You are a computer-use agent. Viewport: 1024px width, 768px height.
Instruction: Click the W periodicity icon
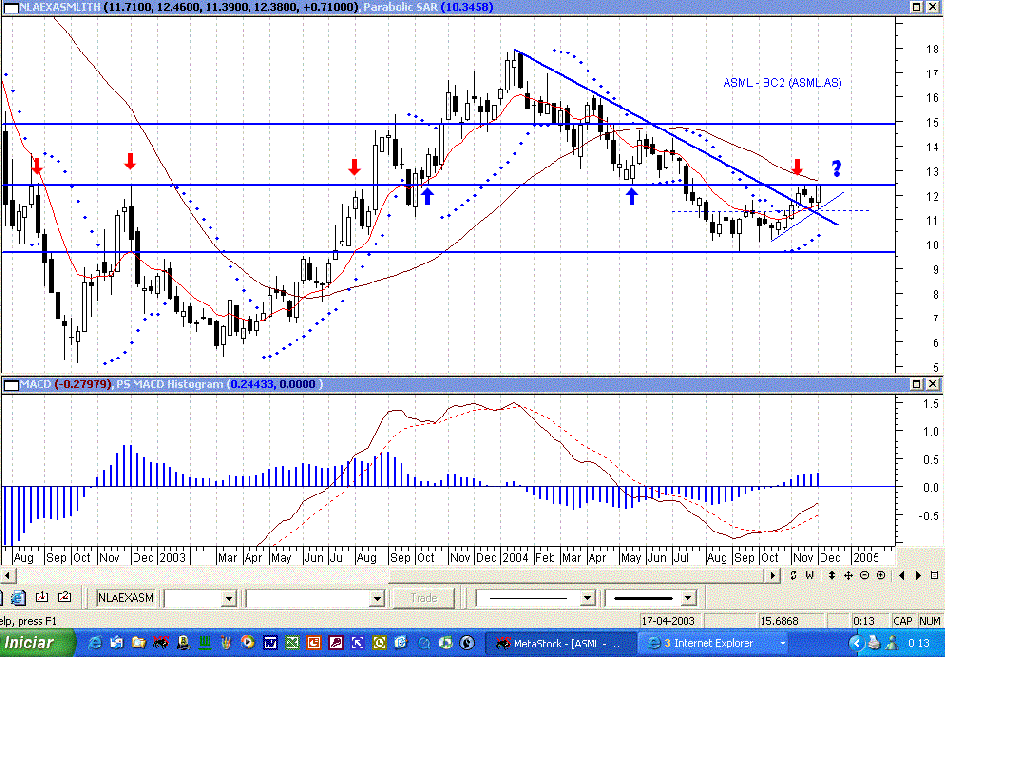pos(810,575)
